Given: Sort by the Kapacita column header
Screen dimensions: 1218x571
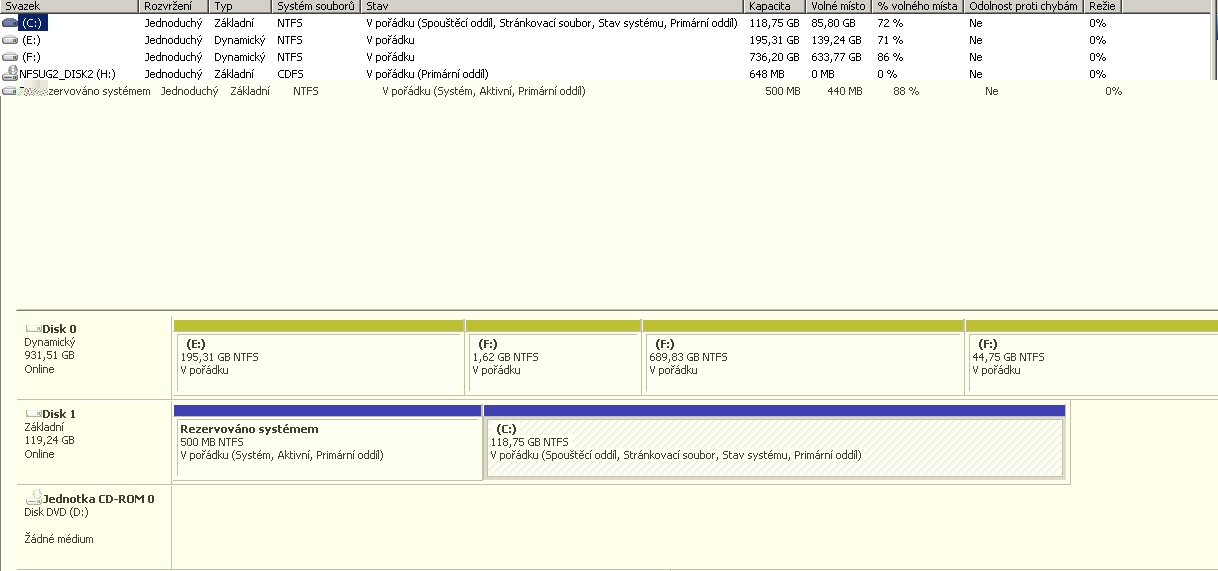Looking at the screenshot, I should pos(775,6).
